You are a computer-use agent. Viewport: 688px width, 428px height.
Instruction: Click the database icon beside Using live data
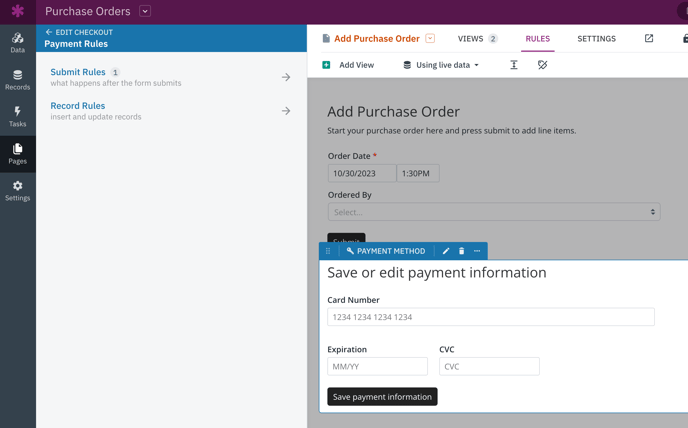407,65
